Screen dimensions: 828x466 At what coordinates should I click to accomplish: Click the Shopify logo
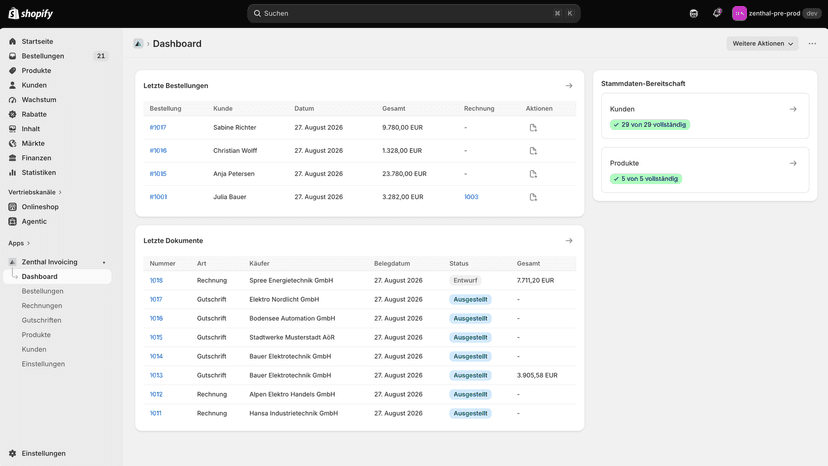[x=31, y=13]
